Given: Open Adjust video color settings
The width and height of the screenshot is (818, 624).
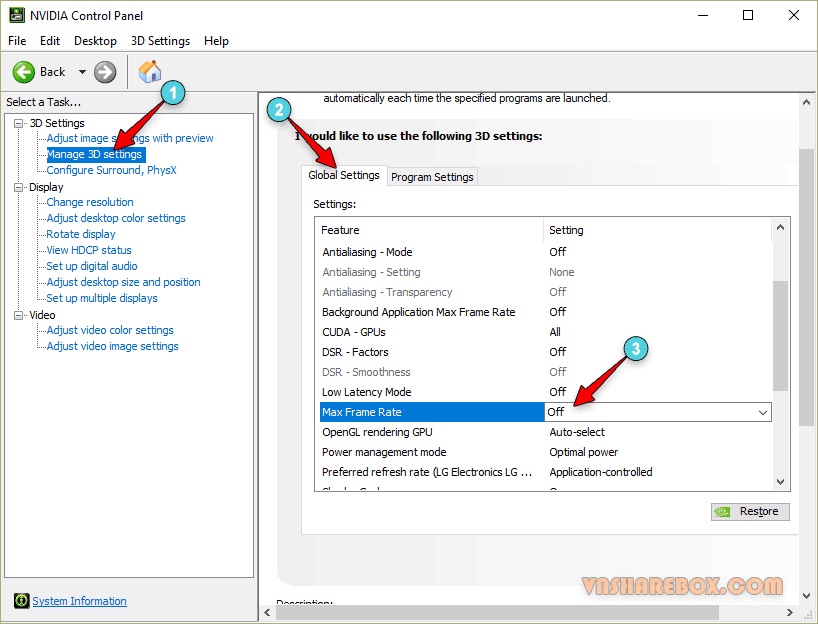Looking at the screenshot, I should click(110, 330).
